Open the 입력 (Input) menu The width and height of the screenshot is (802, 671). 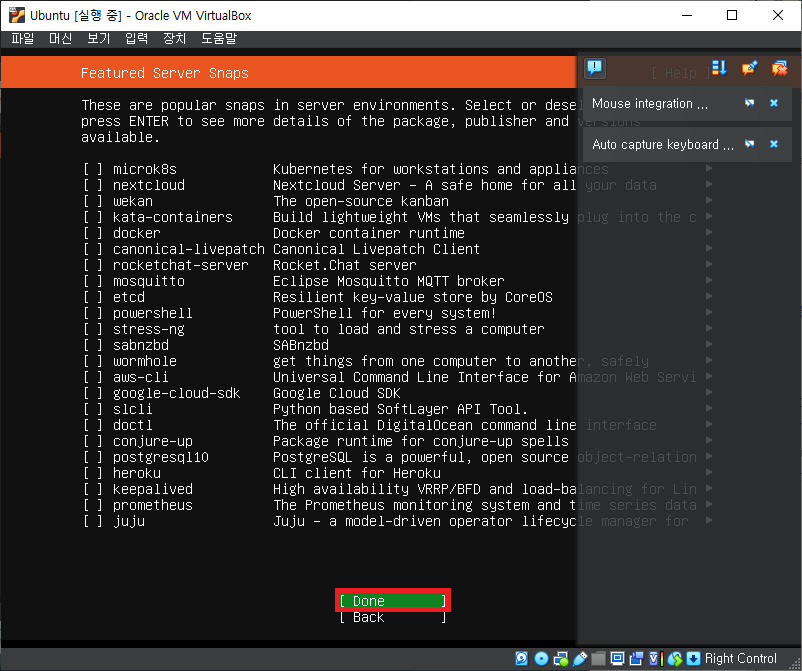(x=137, y=38)
